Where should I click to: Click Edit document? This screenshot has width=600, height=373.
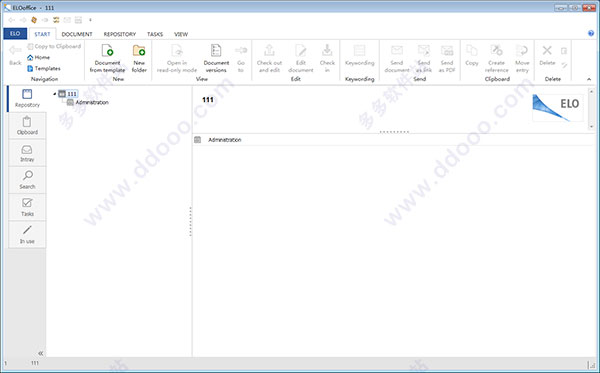pyautogui.click(x=301, y=58)
